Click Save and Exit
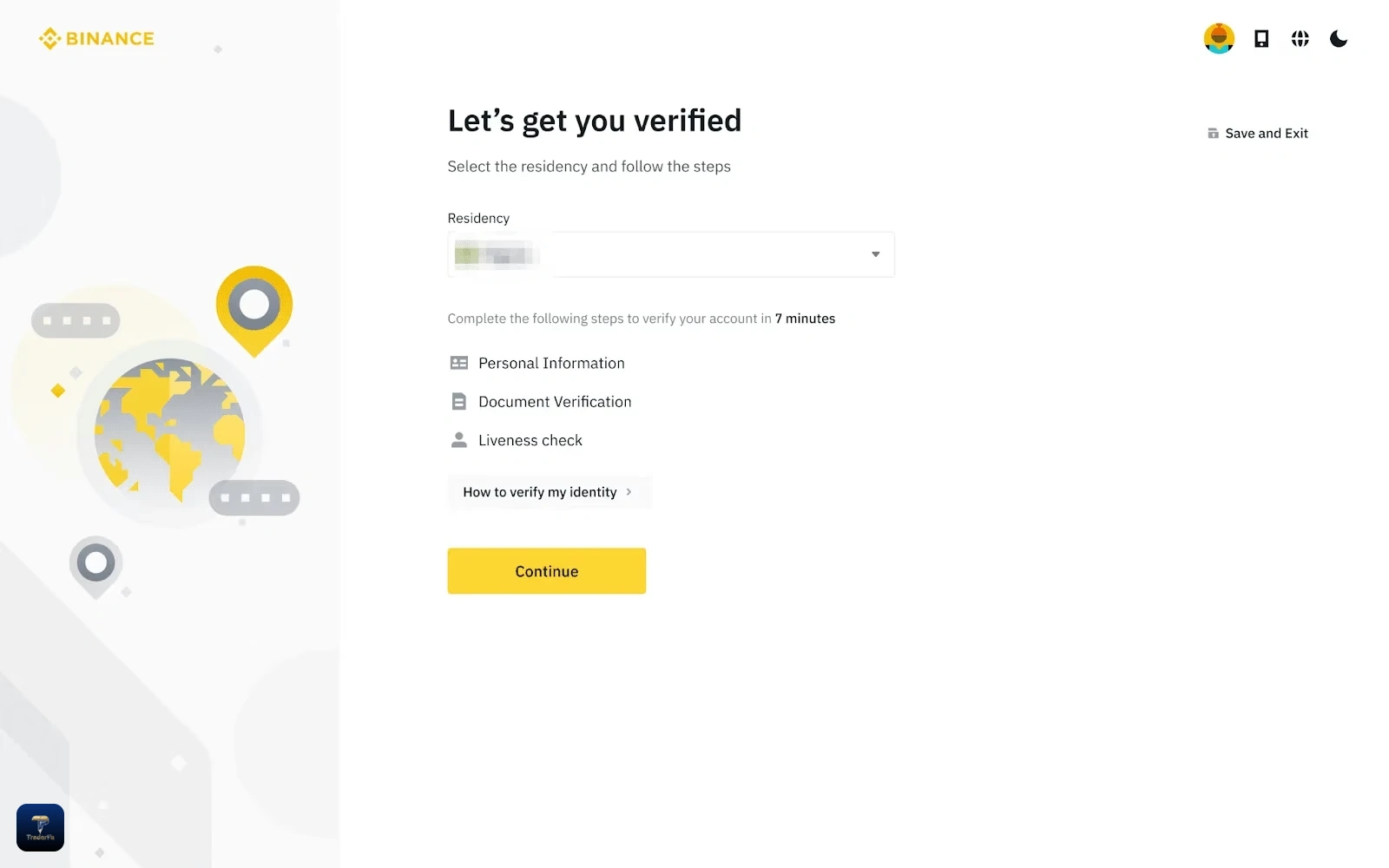The width and height of the screenshot is (1389, 868). 1257,133
